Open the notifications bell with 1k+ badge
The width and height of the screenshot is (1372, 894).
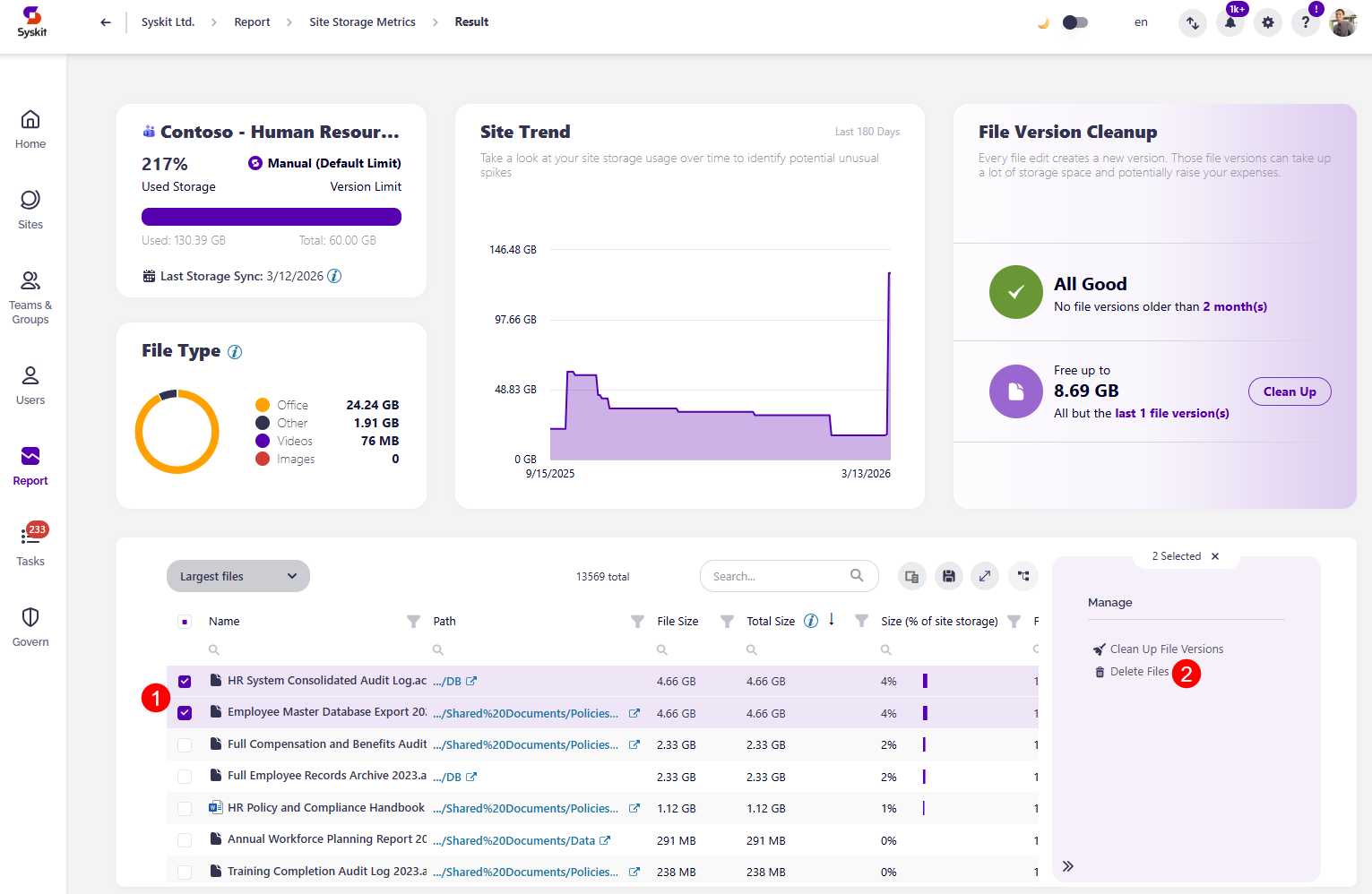click(1230, 22)
